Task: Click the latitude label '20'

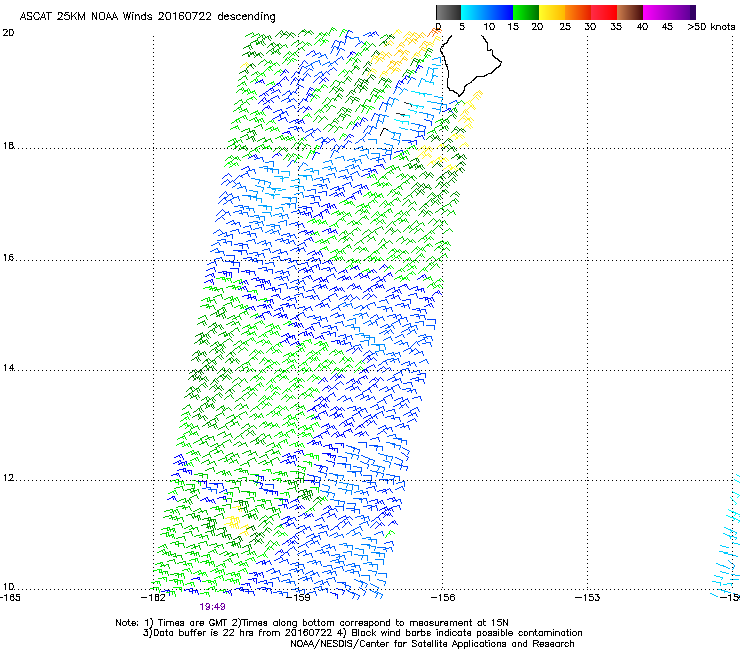Action: [8, 33]
